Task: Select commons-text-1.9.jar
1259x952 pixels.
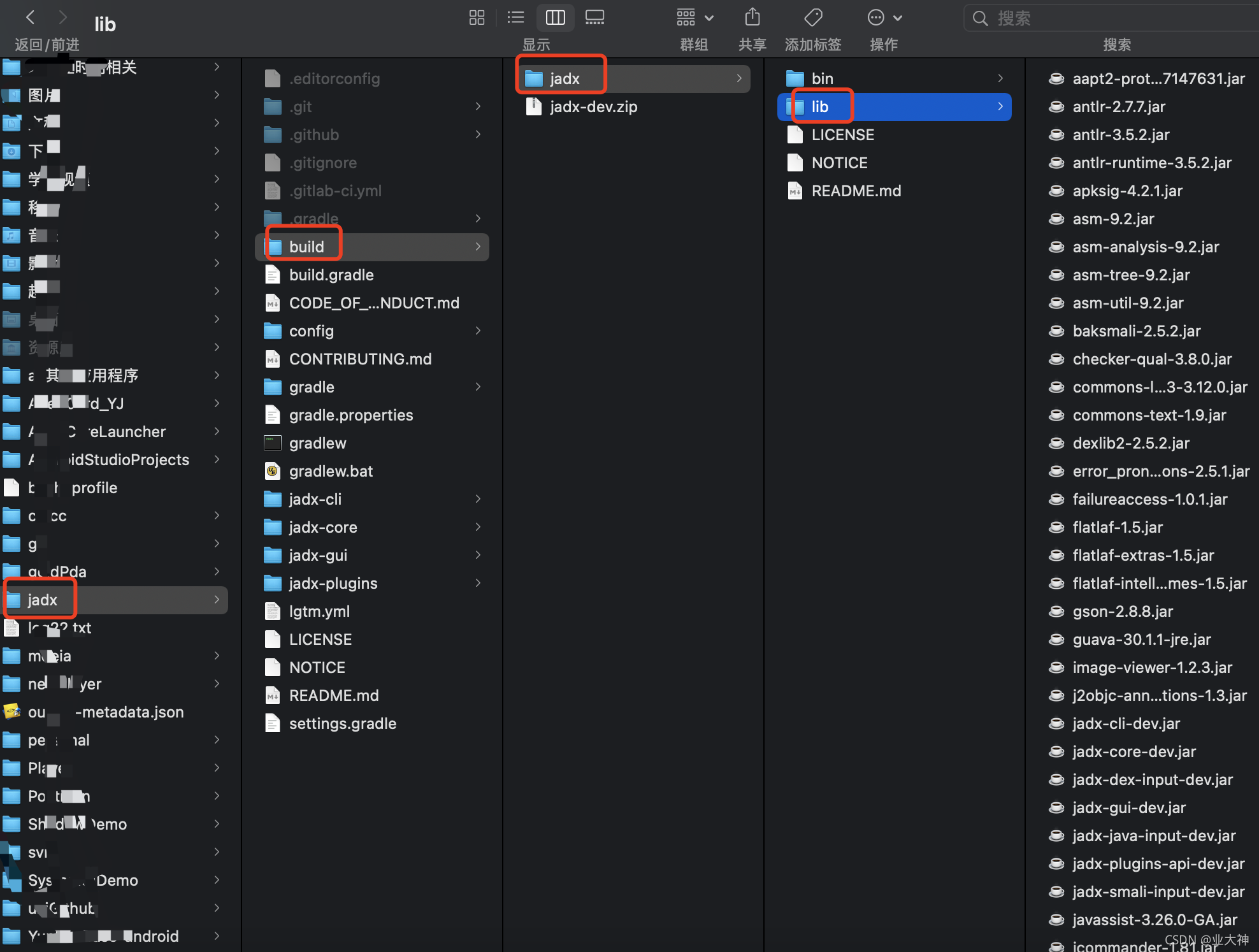Action: pos(1149,415)
